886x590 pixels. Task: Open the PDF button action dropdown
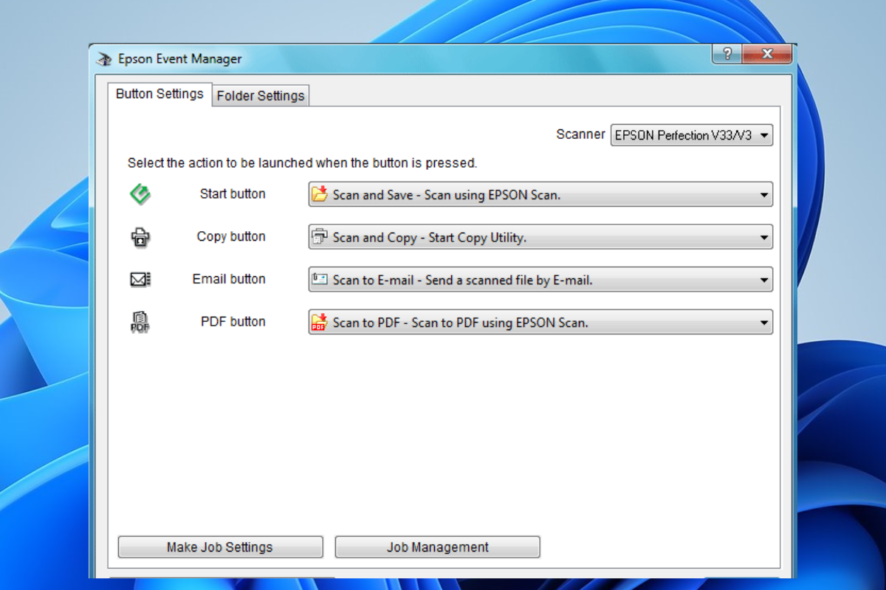click(x=540, y=322)
